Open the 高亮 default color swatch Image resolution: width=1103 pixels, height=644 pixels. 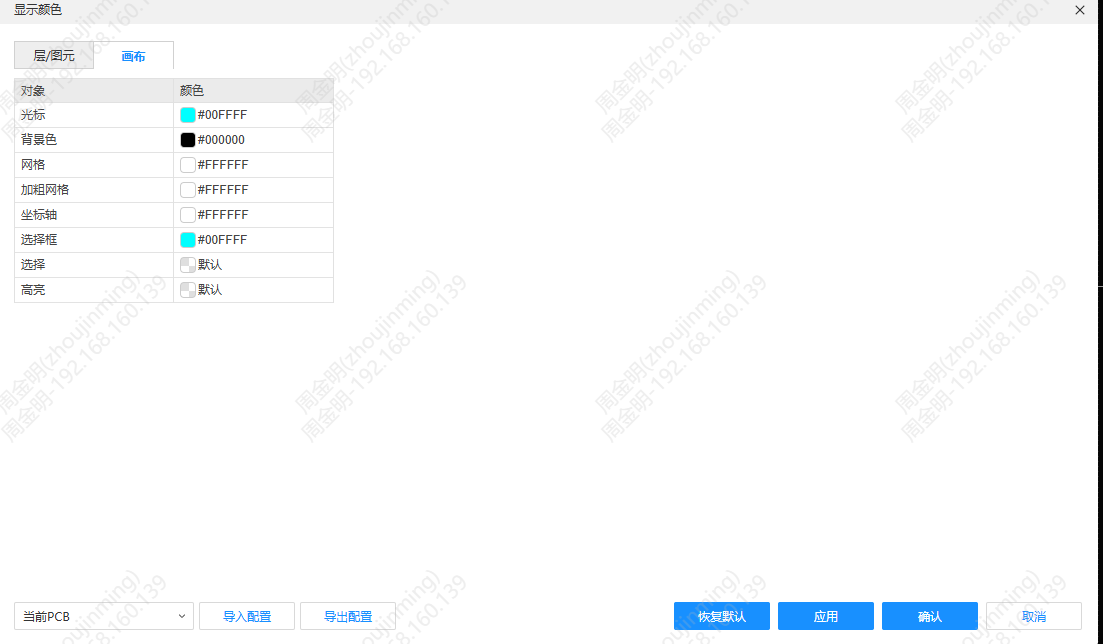tap(188, 290)
